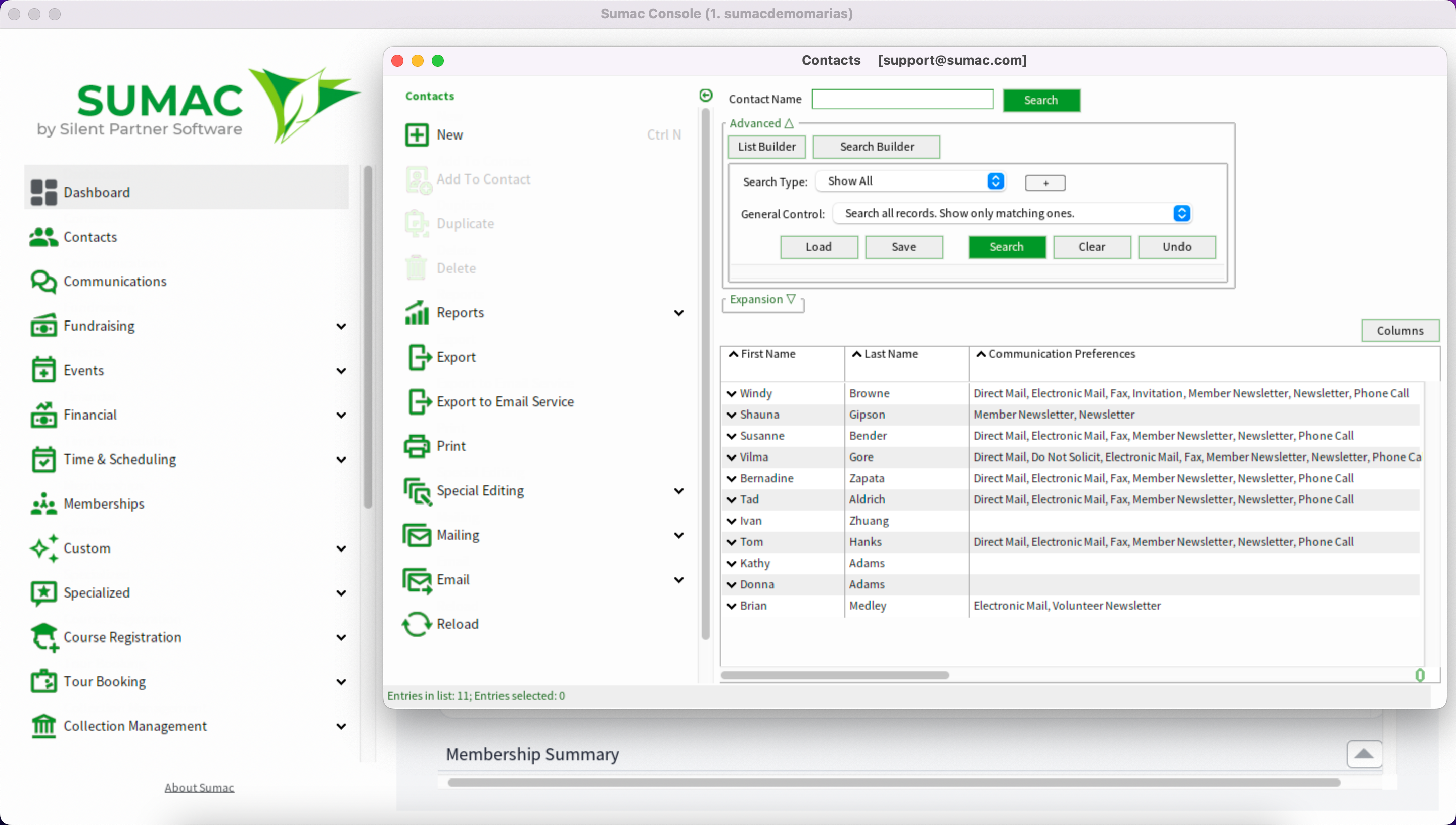Viewport: 1456px width, 825px height.
Task: Click the New contact plus icon
Action: point(417,135)
